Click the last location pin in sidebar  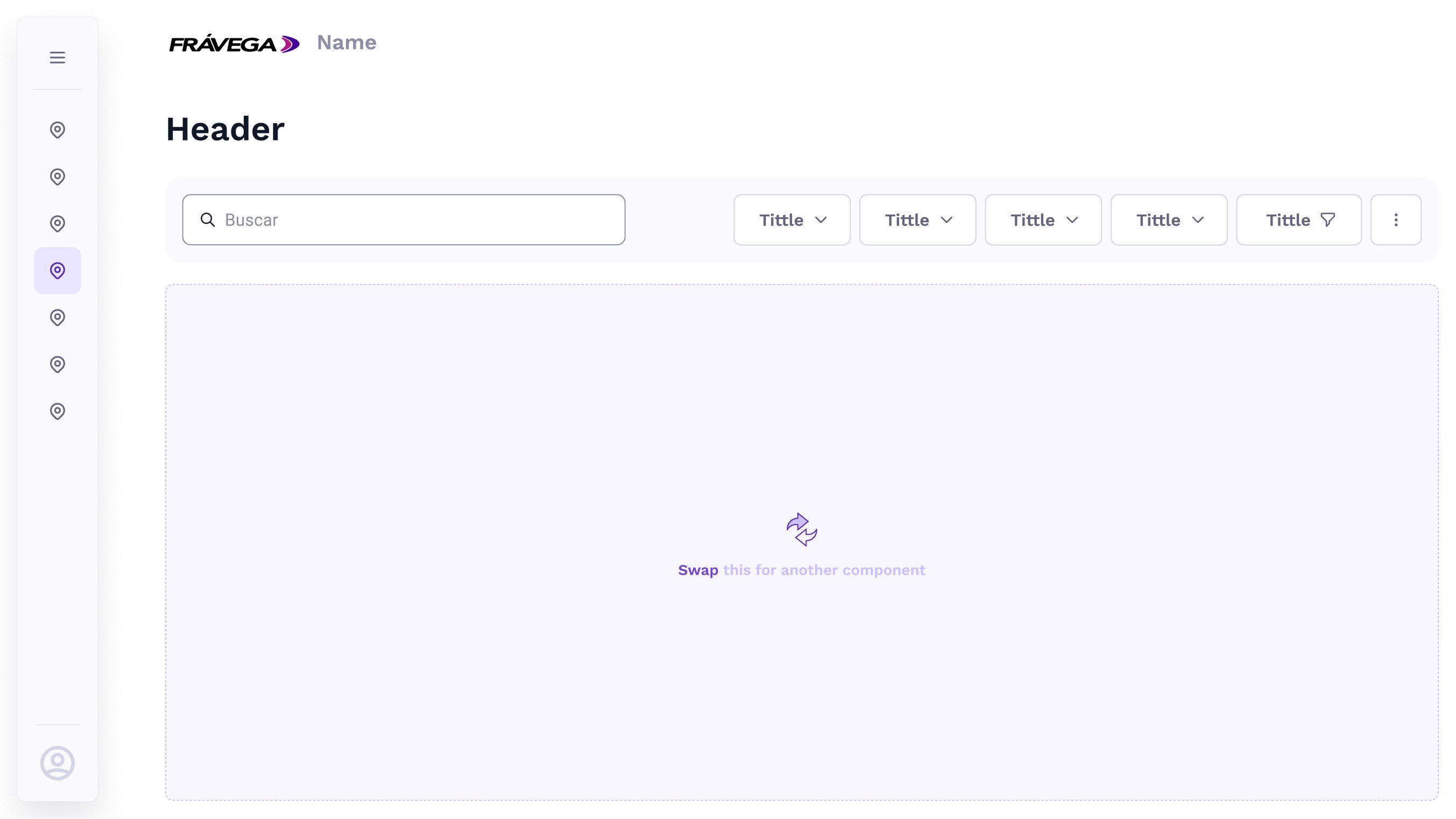coord(57,412)
